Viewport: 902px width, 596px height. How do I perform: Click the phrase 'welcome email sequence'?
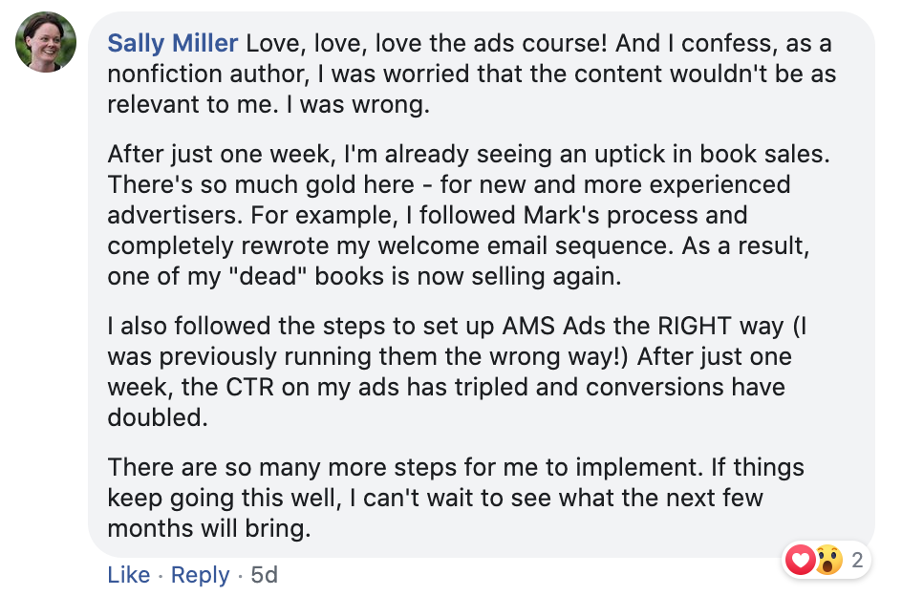click(525, 246)
